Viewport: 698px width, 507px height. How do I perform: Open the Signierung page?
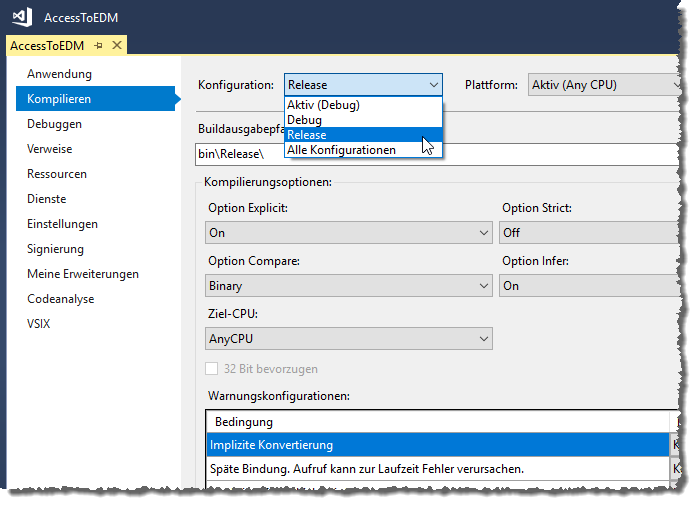[55, 249]
